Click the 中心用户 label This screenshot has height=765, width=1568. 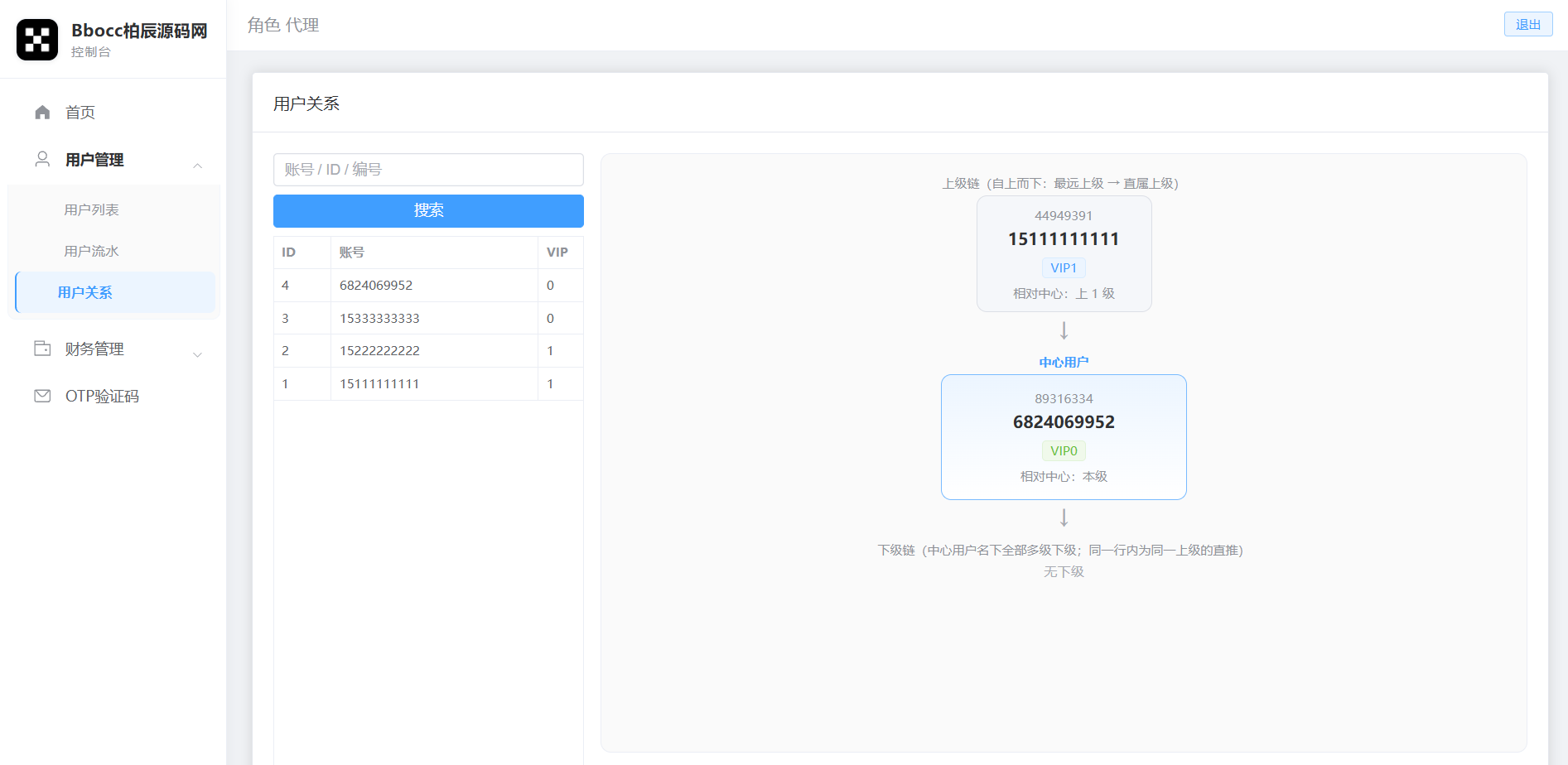(x=1064, y=362)
